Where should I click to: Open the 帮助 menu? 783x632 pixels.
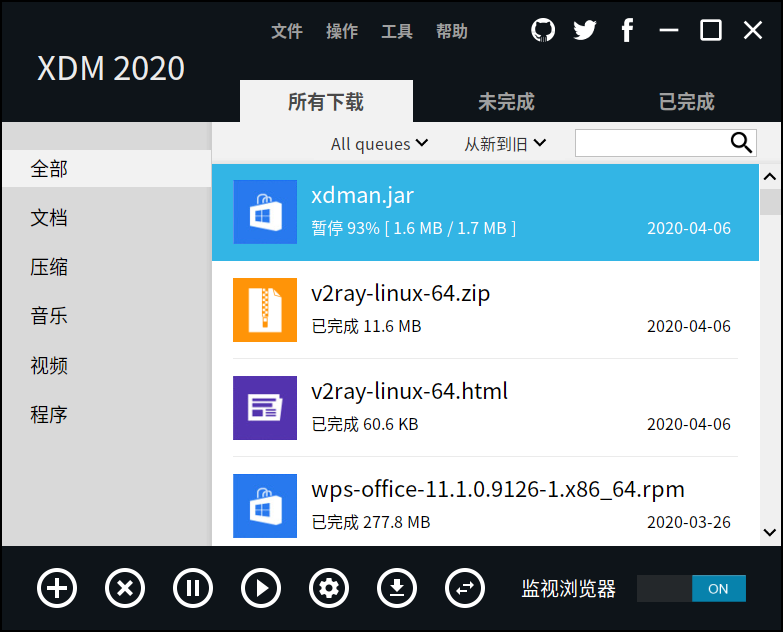click(452, 31)
